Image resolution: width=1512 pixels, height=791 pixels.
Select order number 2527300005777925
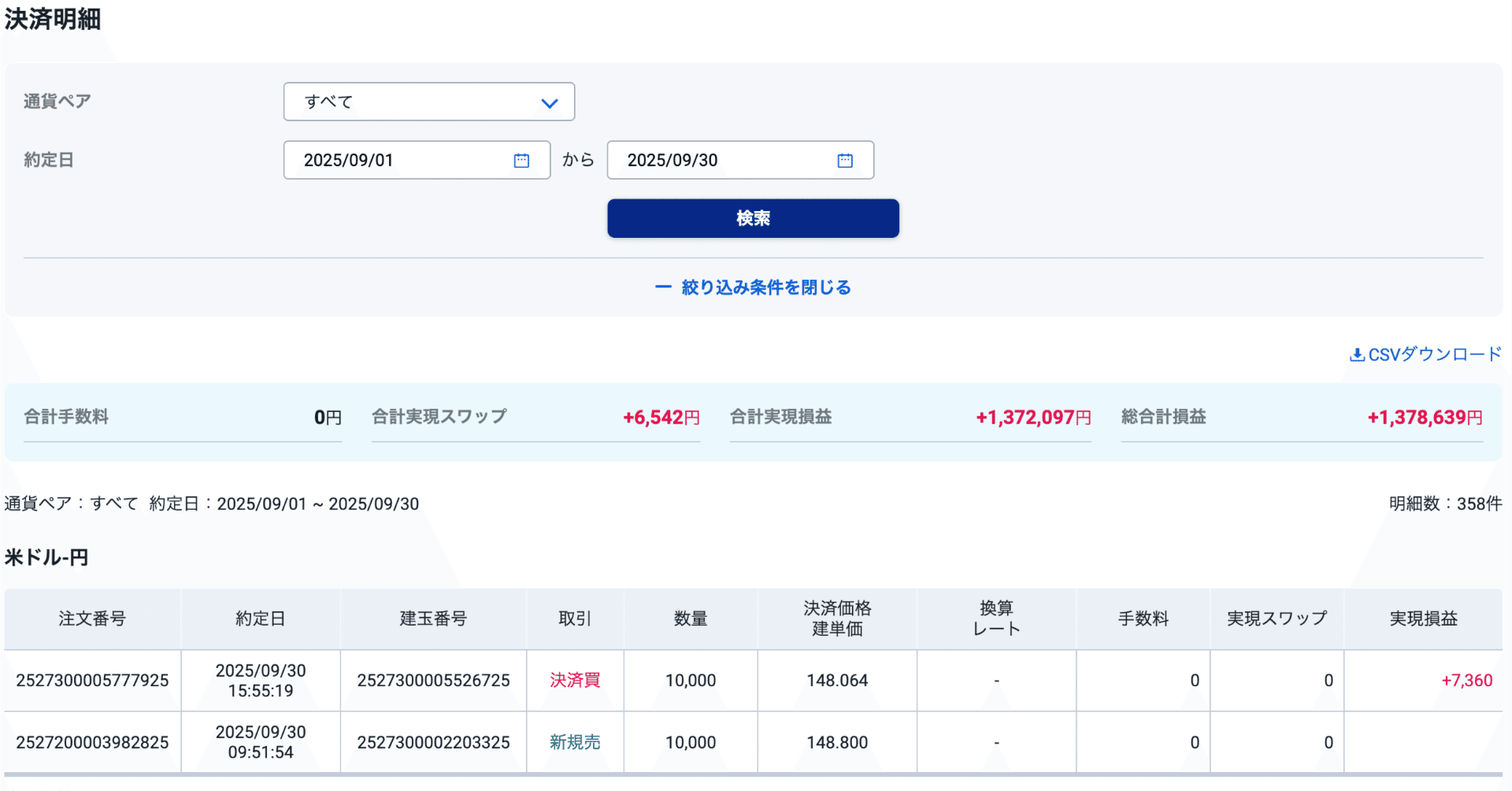click(92, 680)
